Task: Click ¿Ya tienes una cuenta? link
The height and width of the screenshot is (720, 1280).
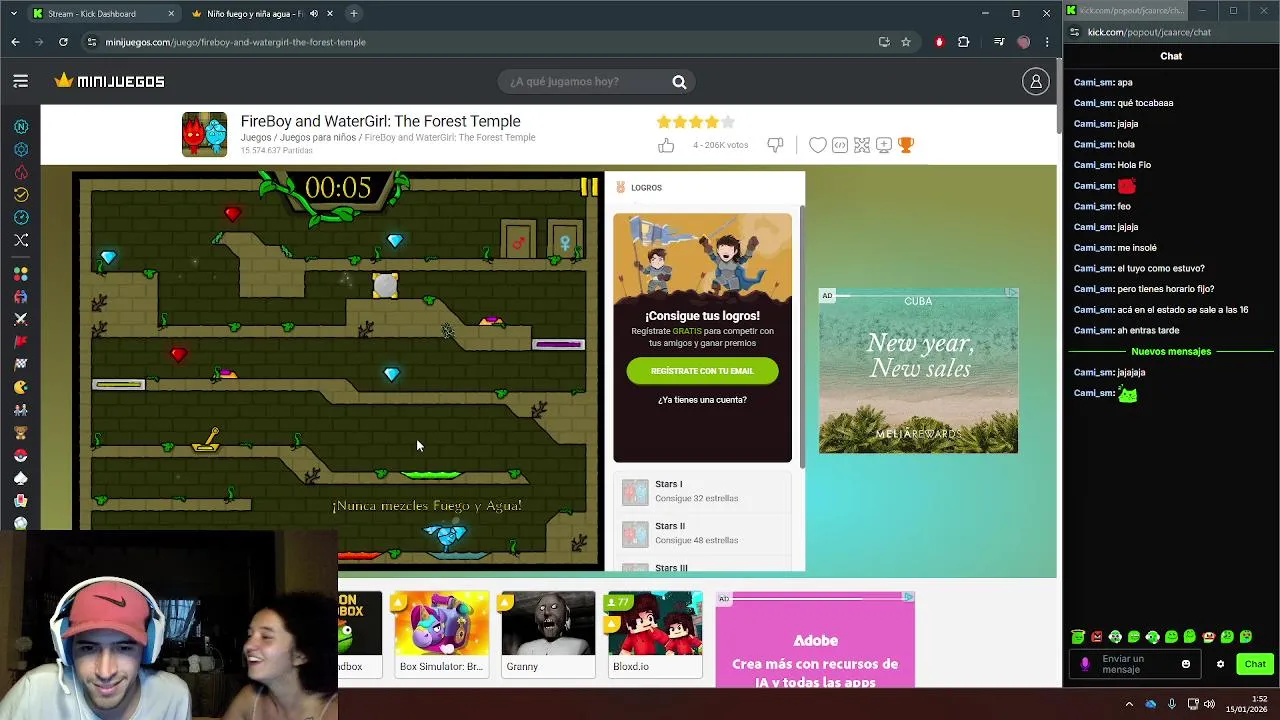Action: click(702, 400)
